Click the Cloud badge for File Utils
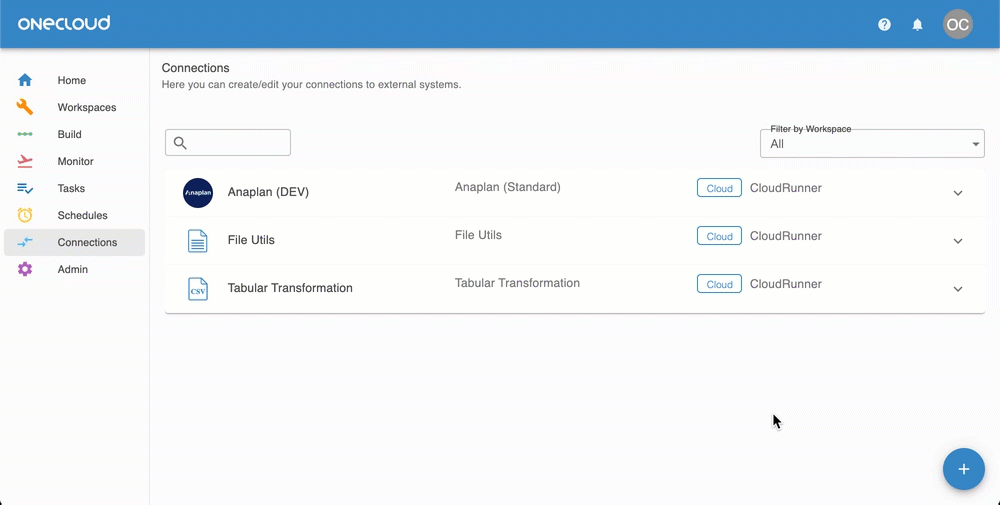This screenshot has height=505, width=1000. (x=719, y=236)
